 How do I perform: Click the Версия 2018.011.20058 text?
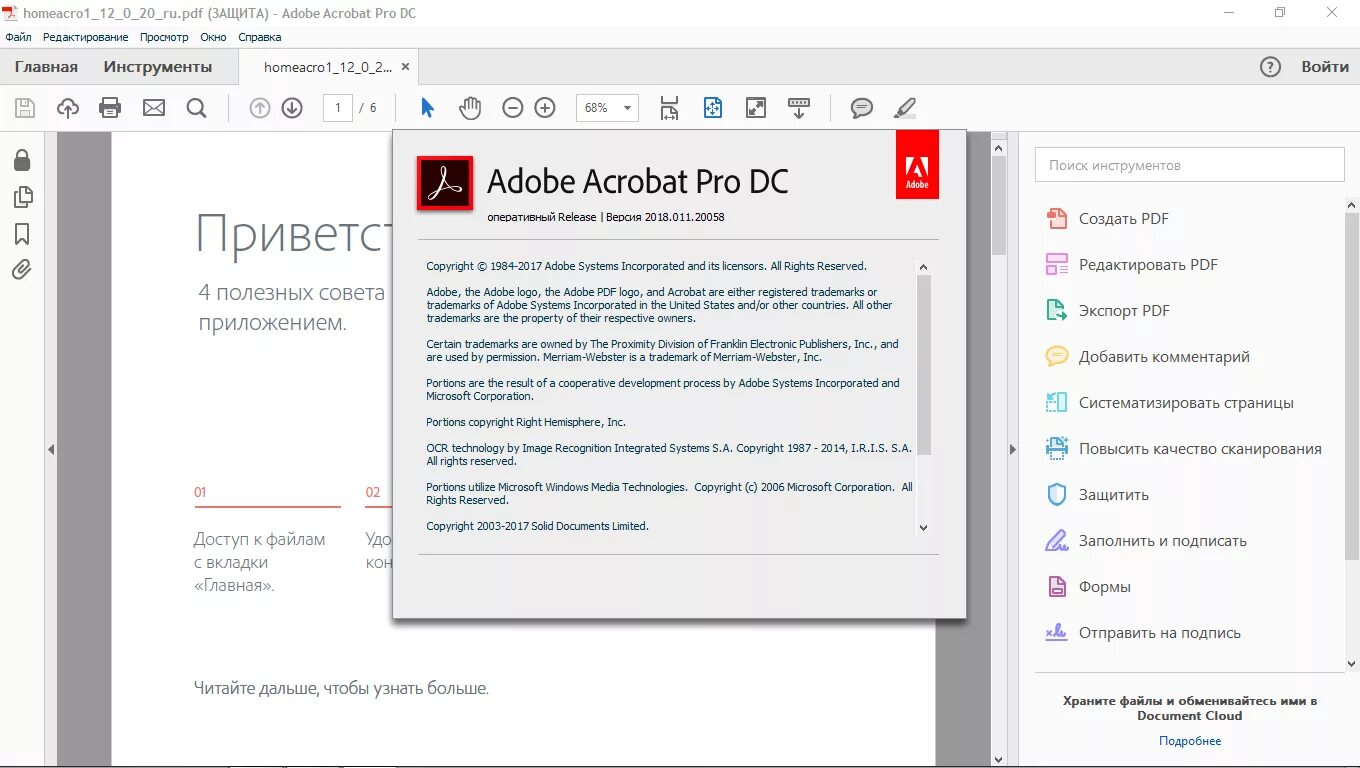[665, 217]
